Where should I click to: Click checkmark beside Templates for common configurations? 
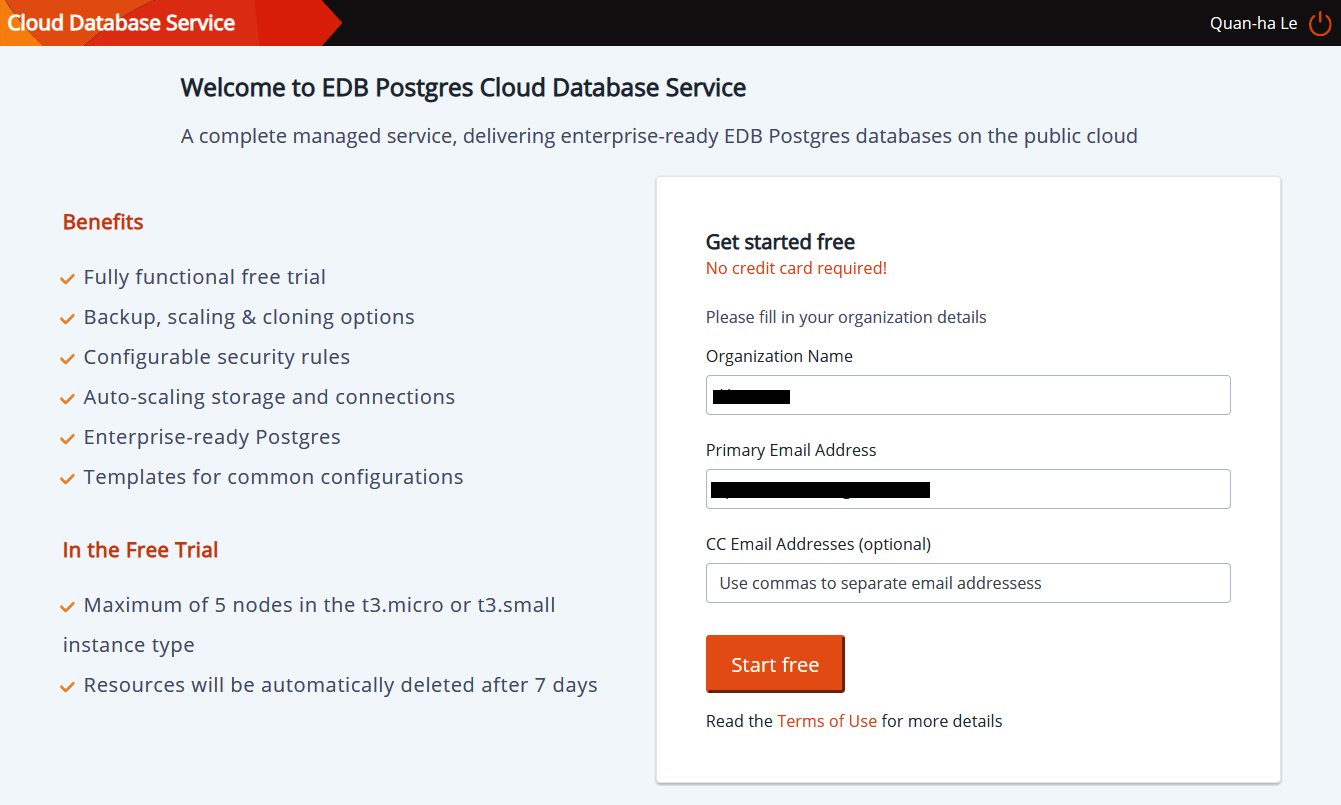click(x=68, y=479)
